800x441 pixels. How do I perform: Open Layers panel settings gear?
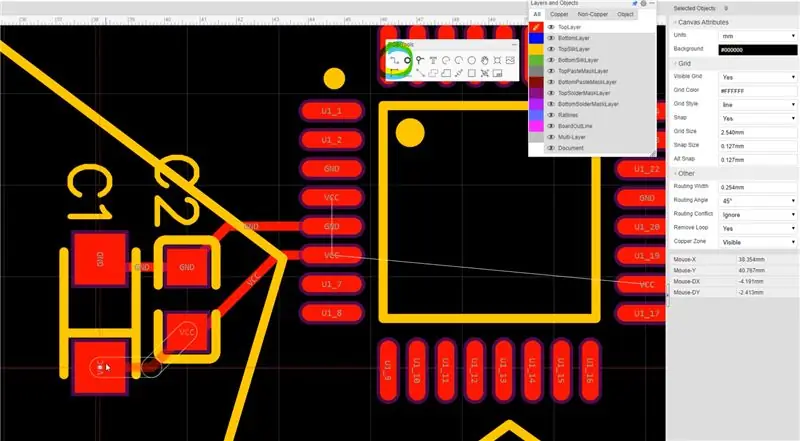point(643,3)
